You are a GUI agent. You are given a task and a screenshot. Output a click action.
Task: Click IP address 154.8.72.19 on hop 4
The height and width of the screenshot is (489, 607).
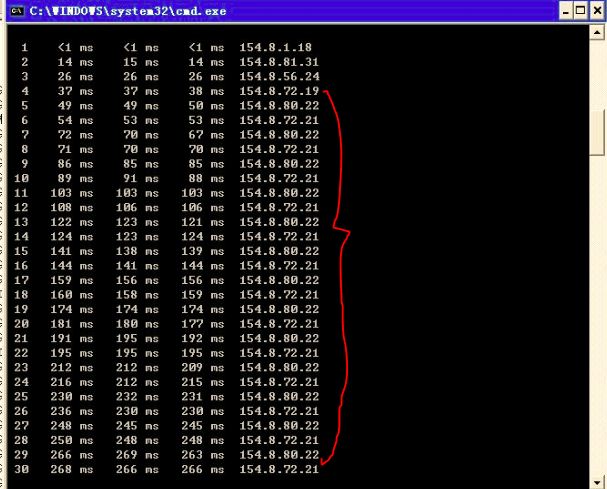point(279,90)
